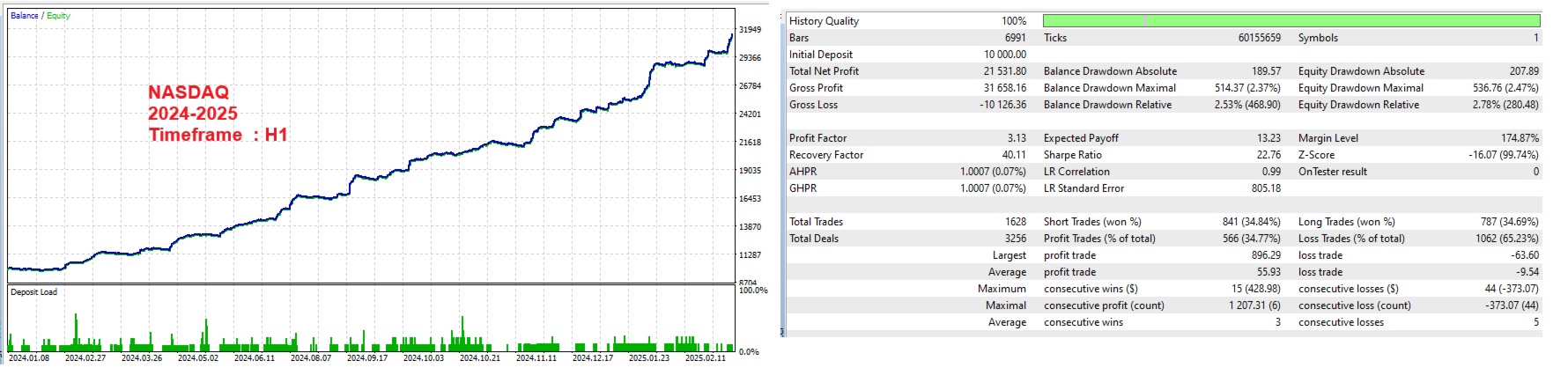Select maximal consecutive loss value -373.07 (44)

1512,305
